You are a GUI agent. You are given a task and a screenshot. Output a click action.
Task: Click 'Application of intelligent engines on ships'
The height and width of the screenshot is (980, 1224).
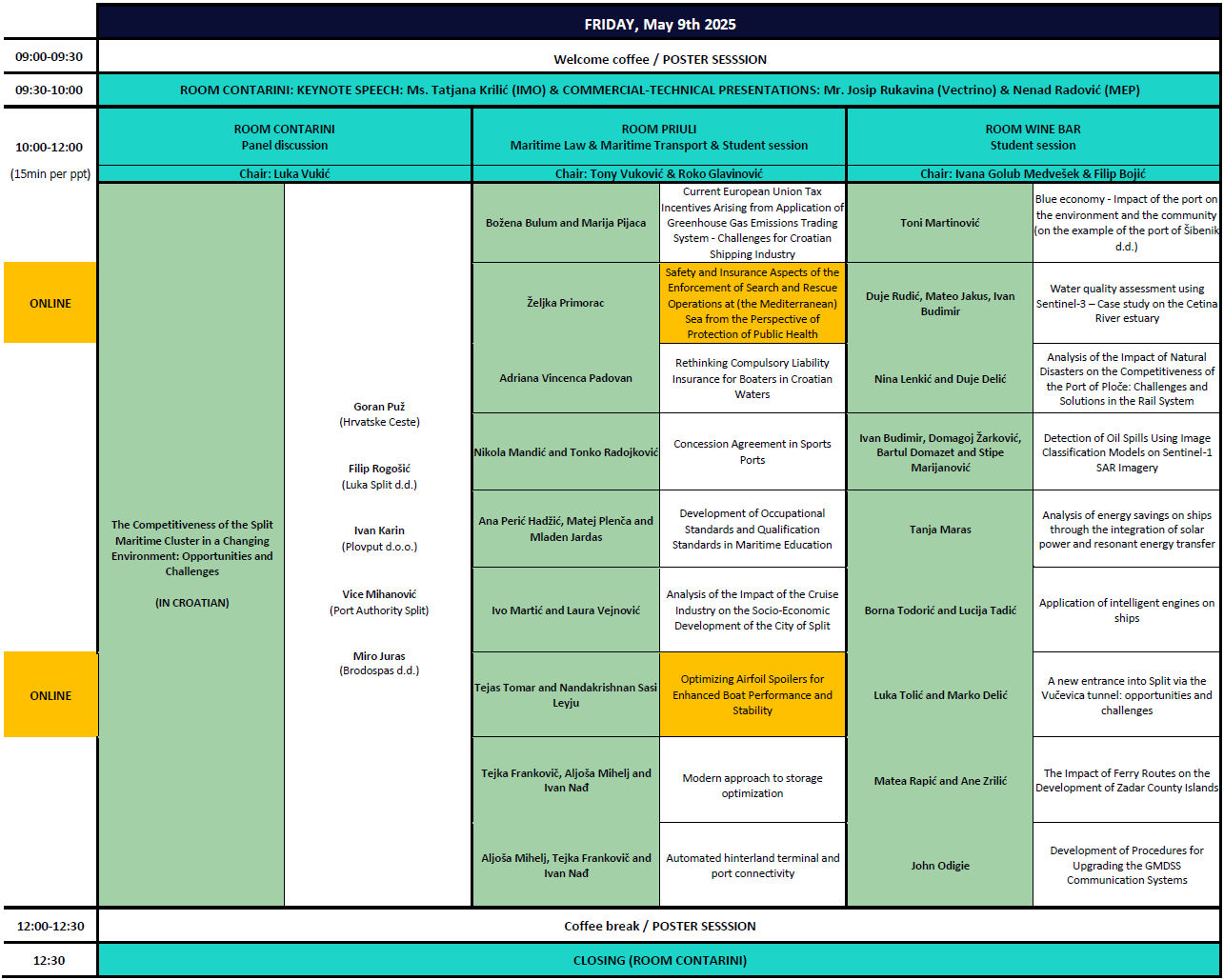(x=1127, y=610)
